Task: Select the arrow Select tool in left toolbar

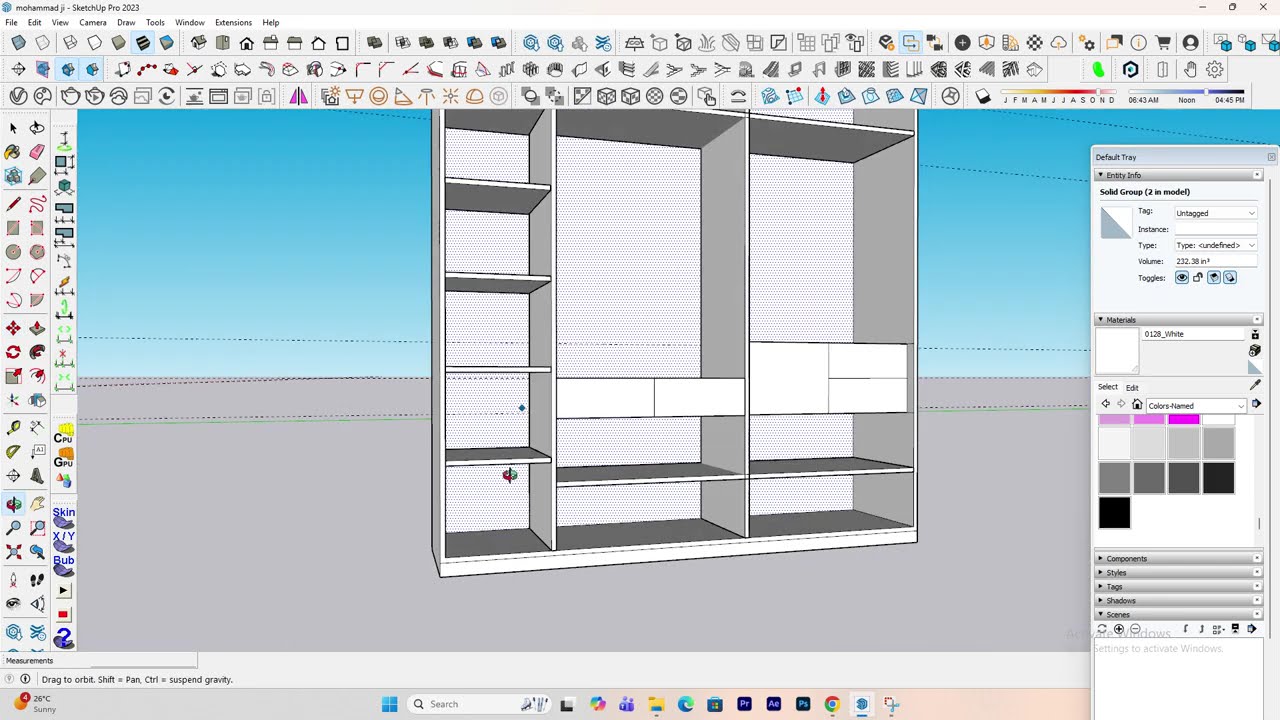Action: tap(13, 128)
